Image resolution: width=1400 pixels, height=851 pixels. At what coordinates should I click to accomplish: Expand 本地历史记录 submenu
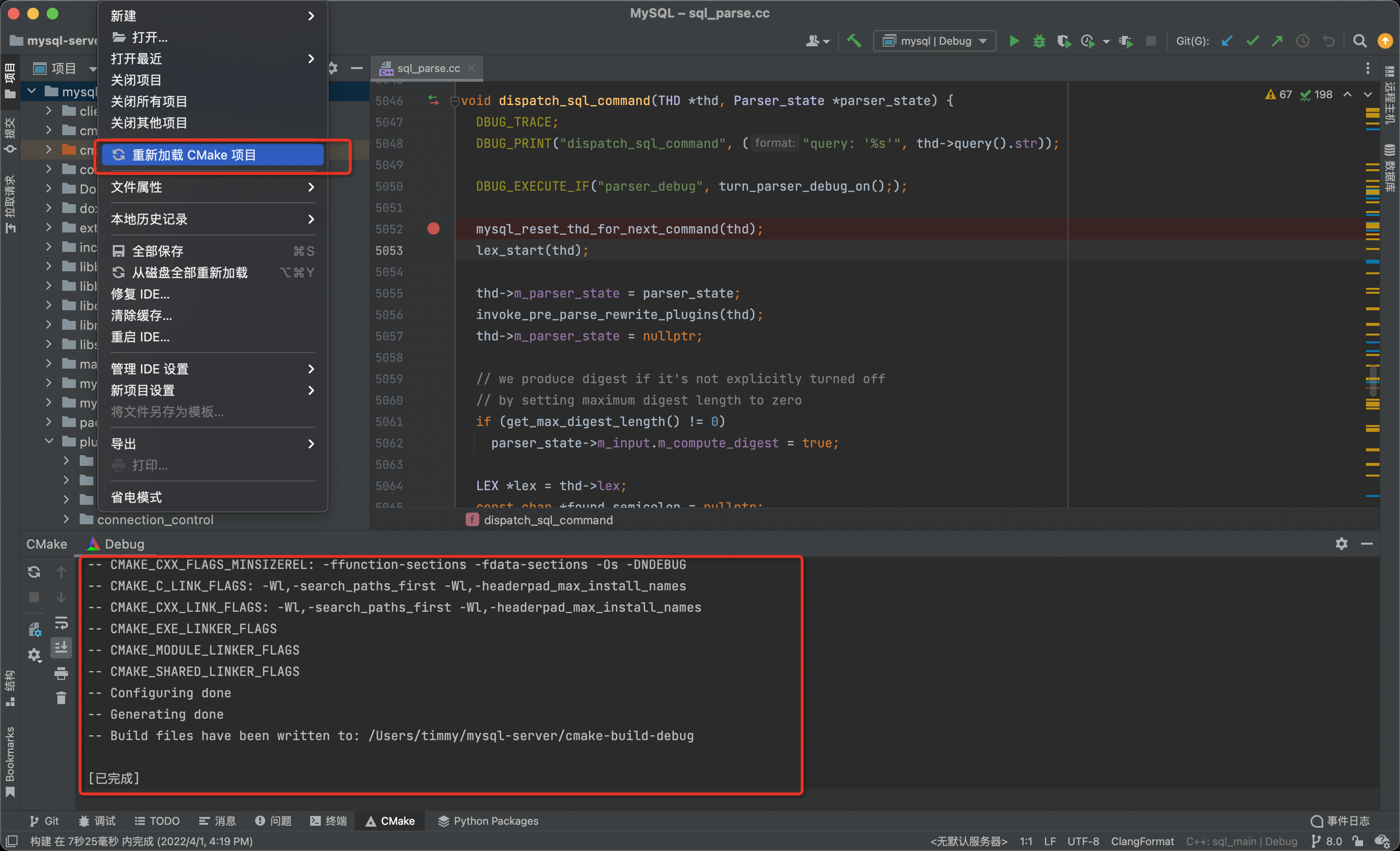coord(212,219)
